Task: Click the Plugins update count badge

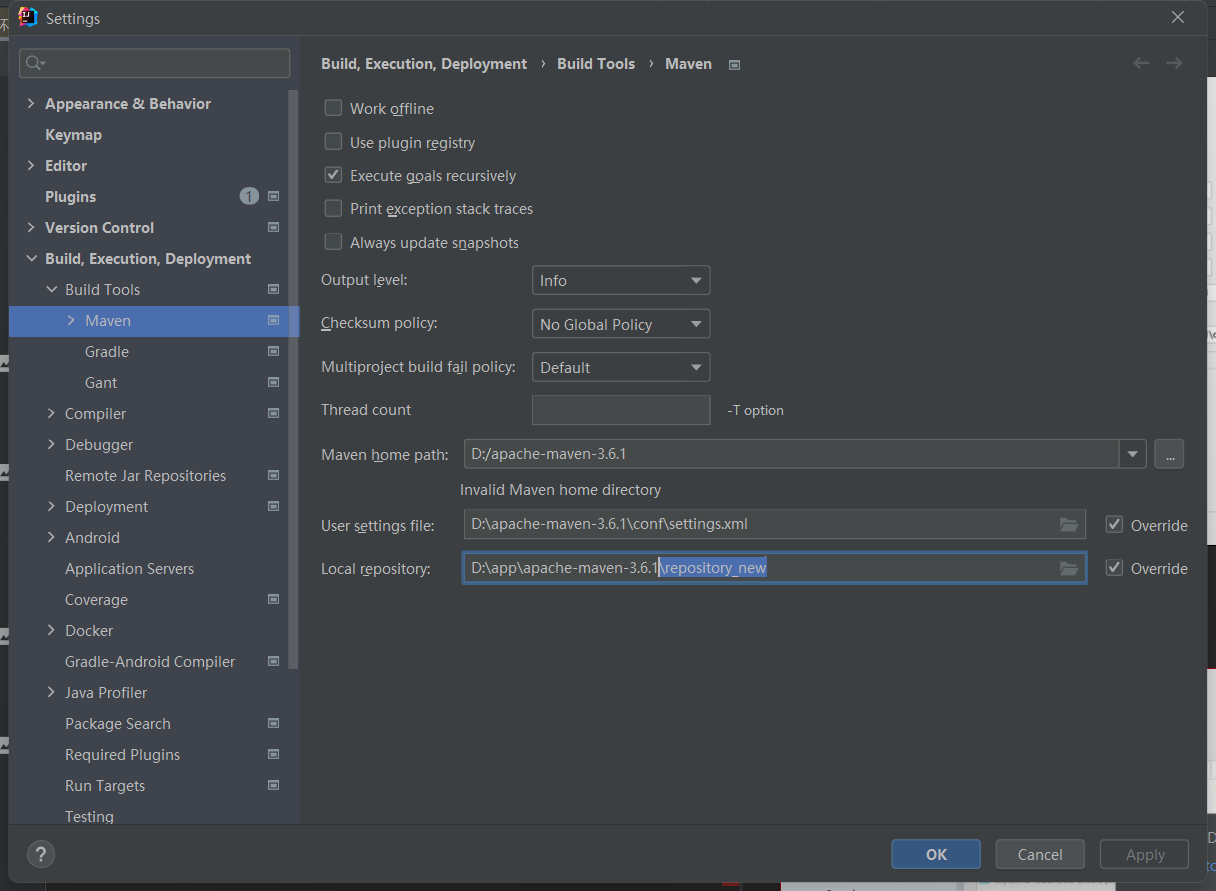Action: pos(249,196)
